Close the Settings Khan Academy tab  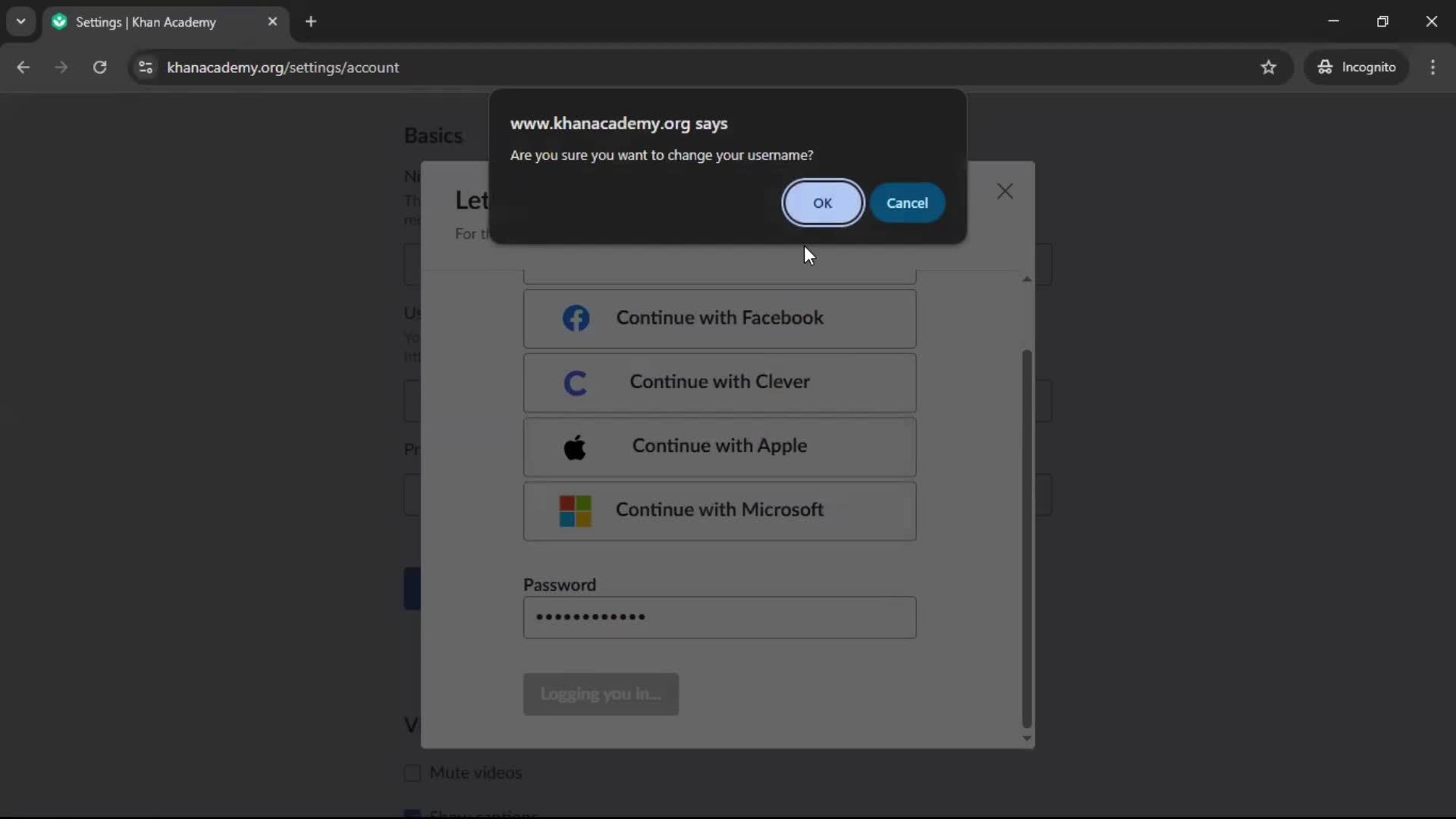pos(273,22)
